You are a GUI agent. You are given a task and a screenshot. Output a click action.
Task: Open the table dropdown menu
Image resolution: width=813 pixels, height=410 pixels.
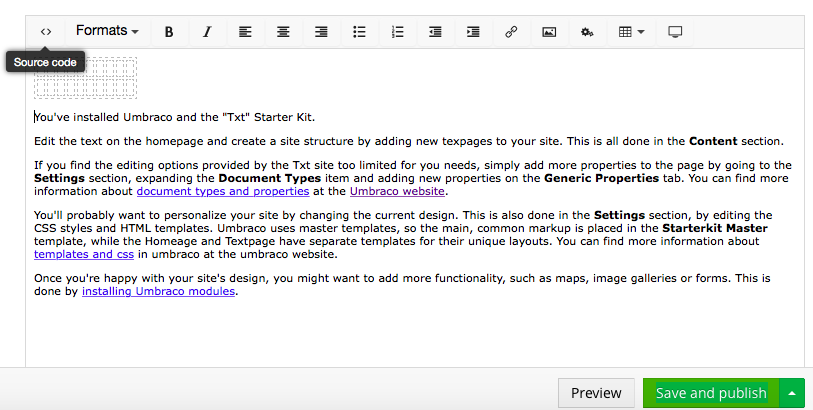[x=632, y=32]
